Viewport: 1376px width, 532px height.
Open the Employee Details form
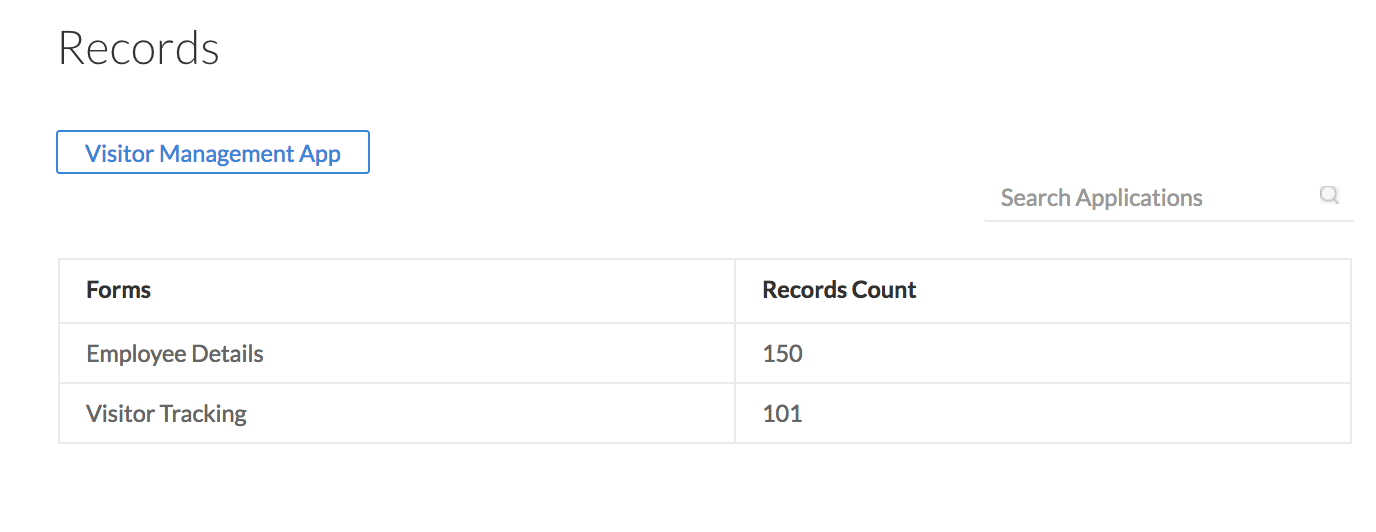(175, 354)
